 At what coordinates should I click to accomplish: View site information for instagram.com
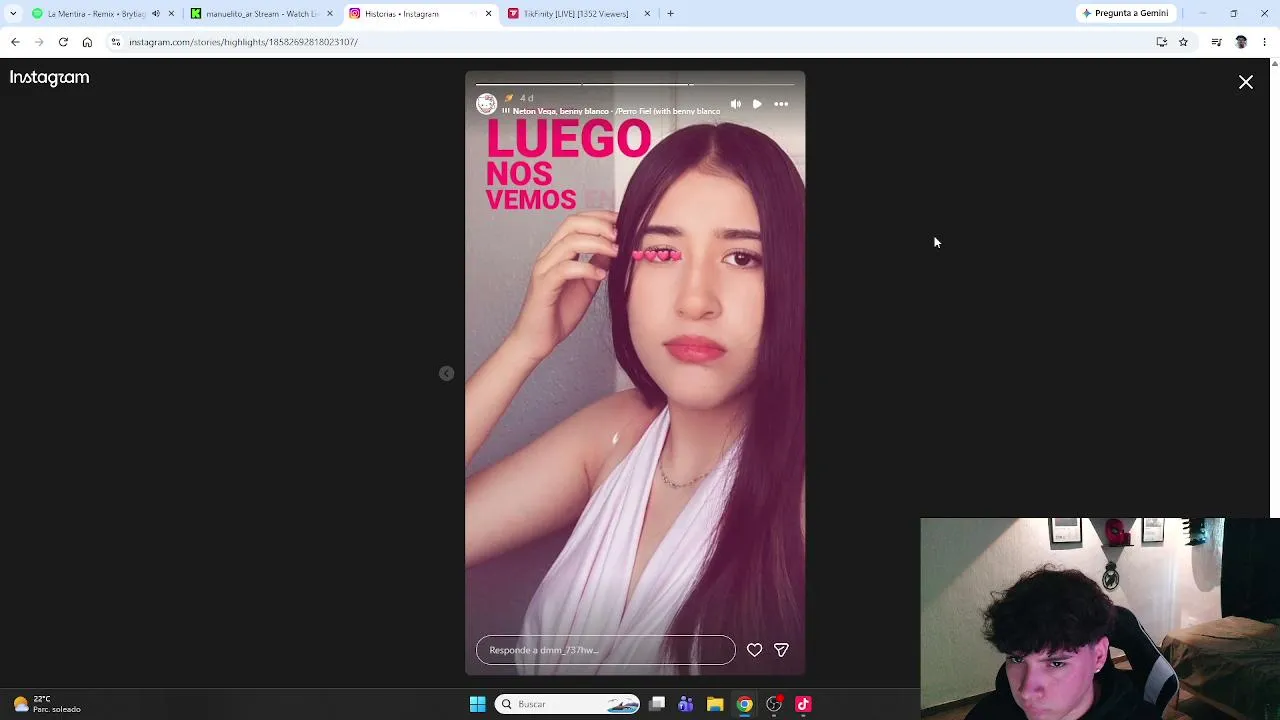pos(116,42)
